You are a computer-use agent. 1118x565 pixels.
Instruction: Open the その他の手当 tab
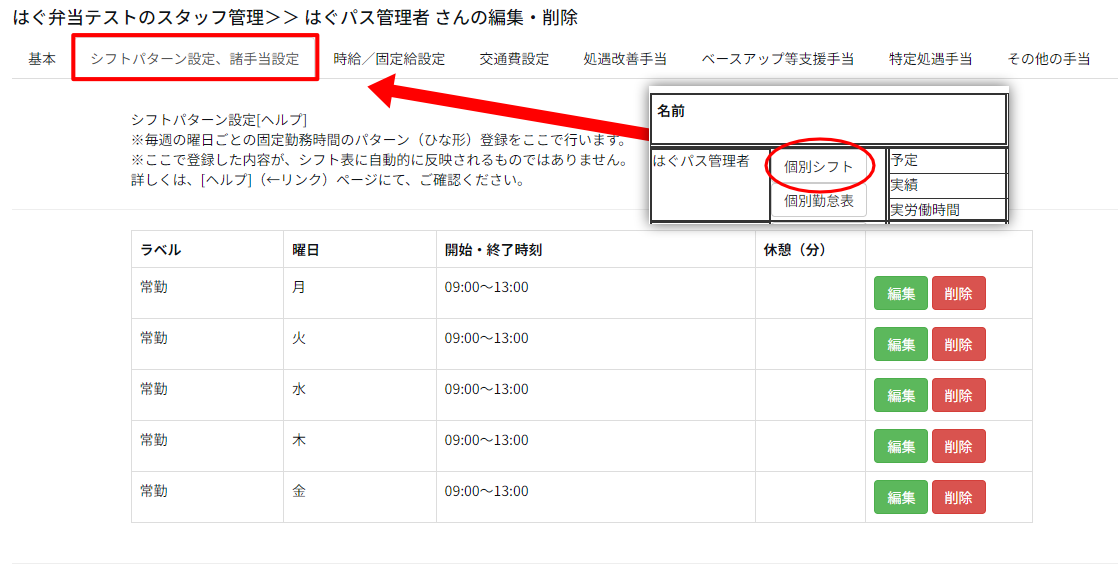point(1048,59)
